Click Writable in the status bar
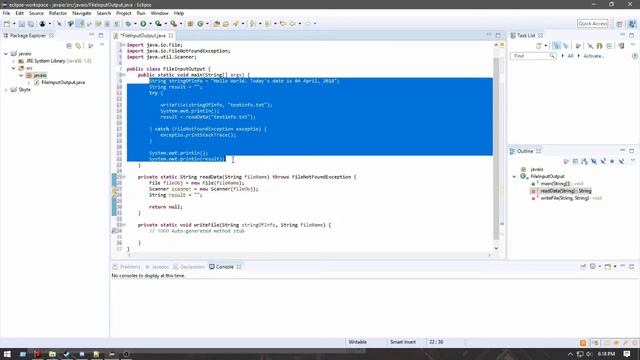 358,342
